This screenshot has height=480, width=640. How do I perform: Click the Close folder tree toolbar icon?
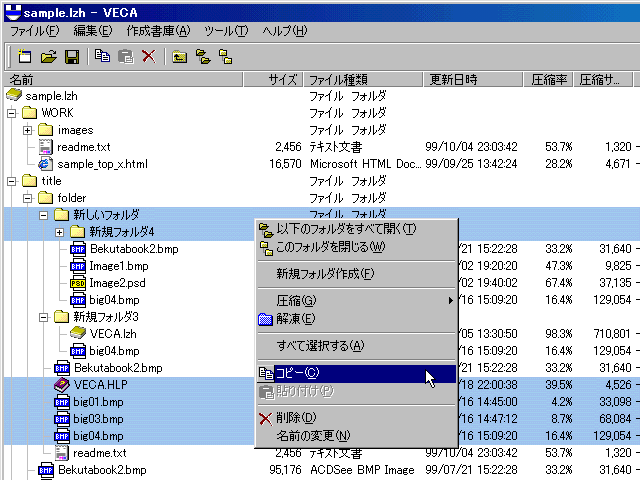click(x=225, y=56)
